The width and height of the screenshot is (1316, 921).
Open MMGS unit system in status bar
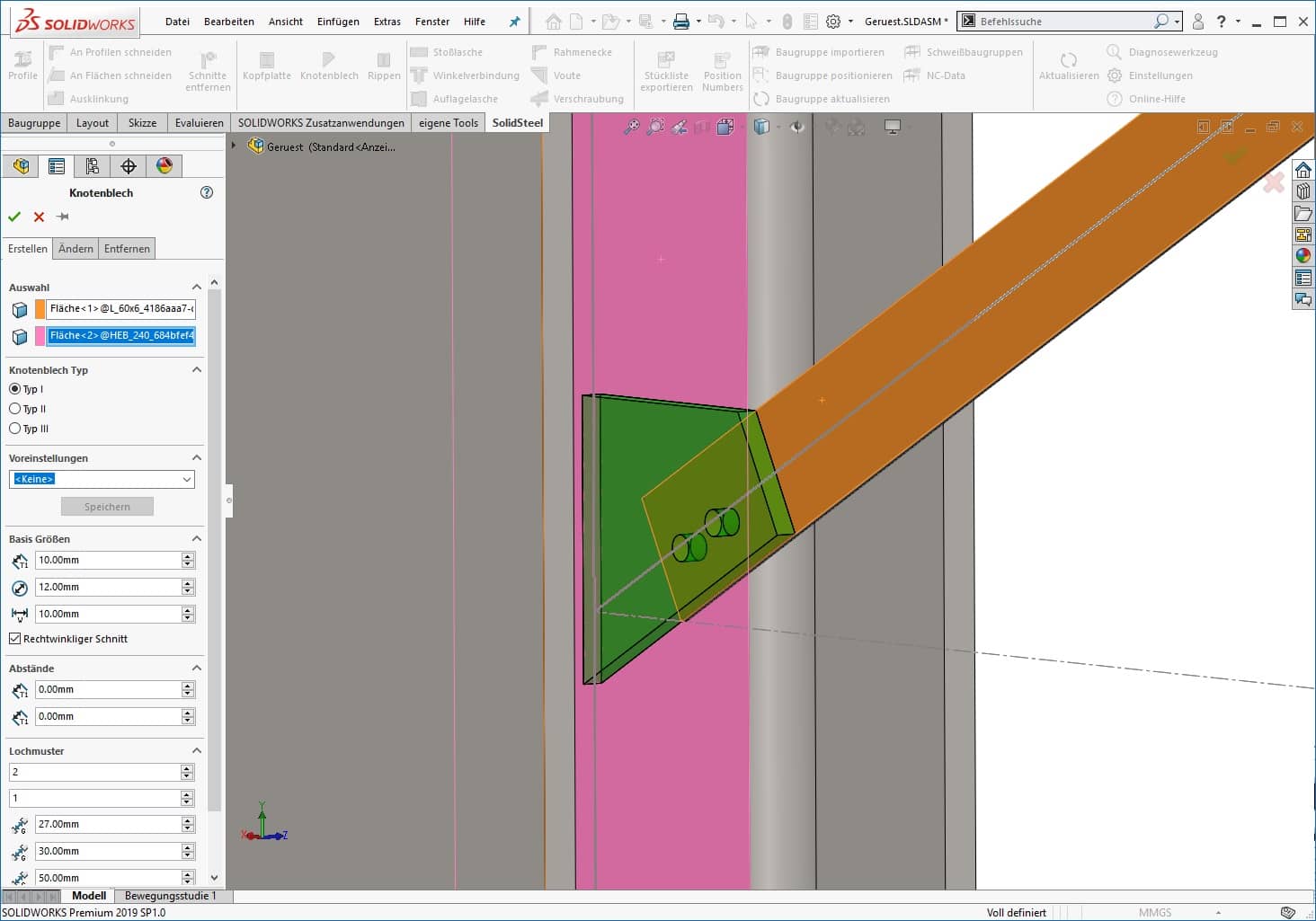coord(1155,912)
